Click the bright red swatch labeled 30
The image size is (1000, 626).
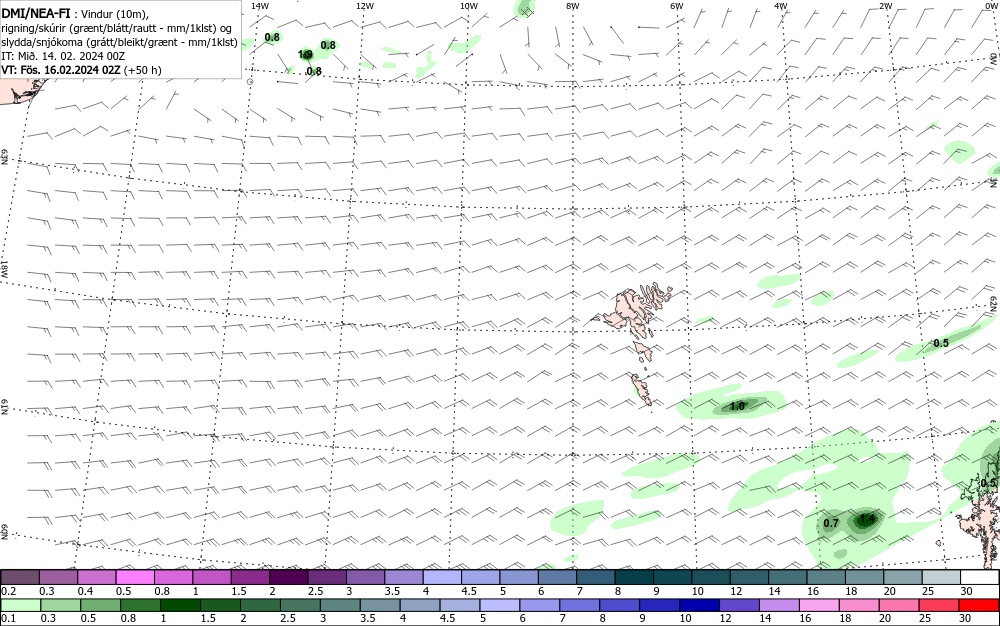(x=979, y=605)
